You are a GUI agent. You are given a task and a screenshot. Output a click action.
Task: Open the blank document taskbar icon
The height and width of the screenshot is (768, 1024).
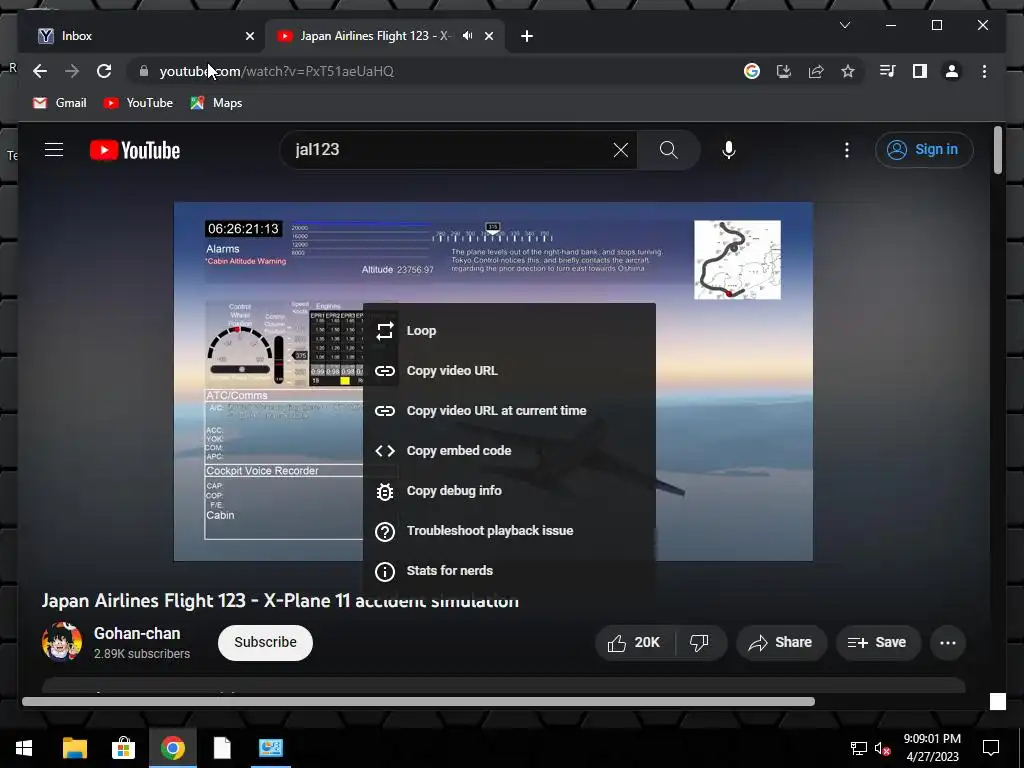(x=222, y=748)
